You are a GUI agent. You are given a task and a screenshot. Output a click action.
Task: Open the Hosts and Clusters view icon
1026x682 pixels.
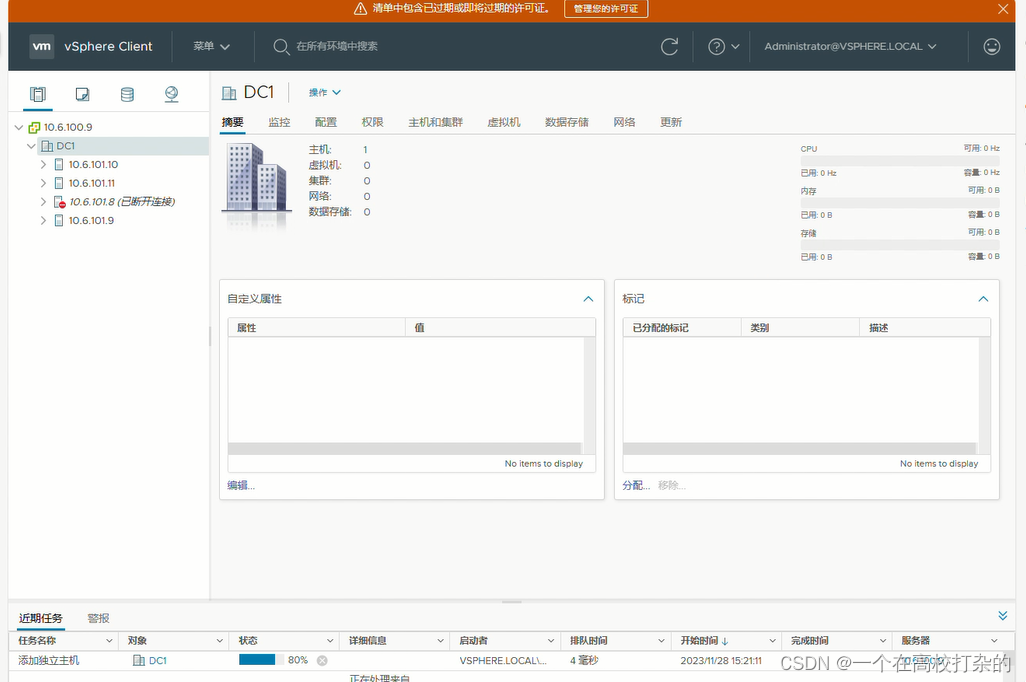click(x=38, y=94)
